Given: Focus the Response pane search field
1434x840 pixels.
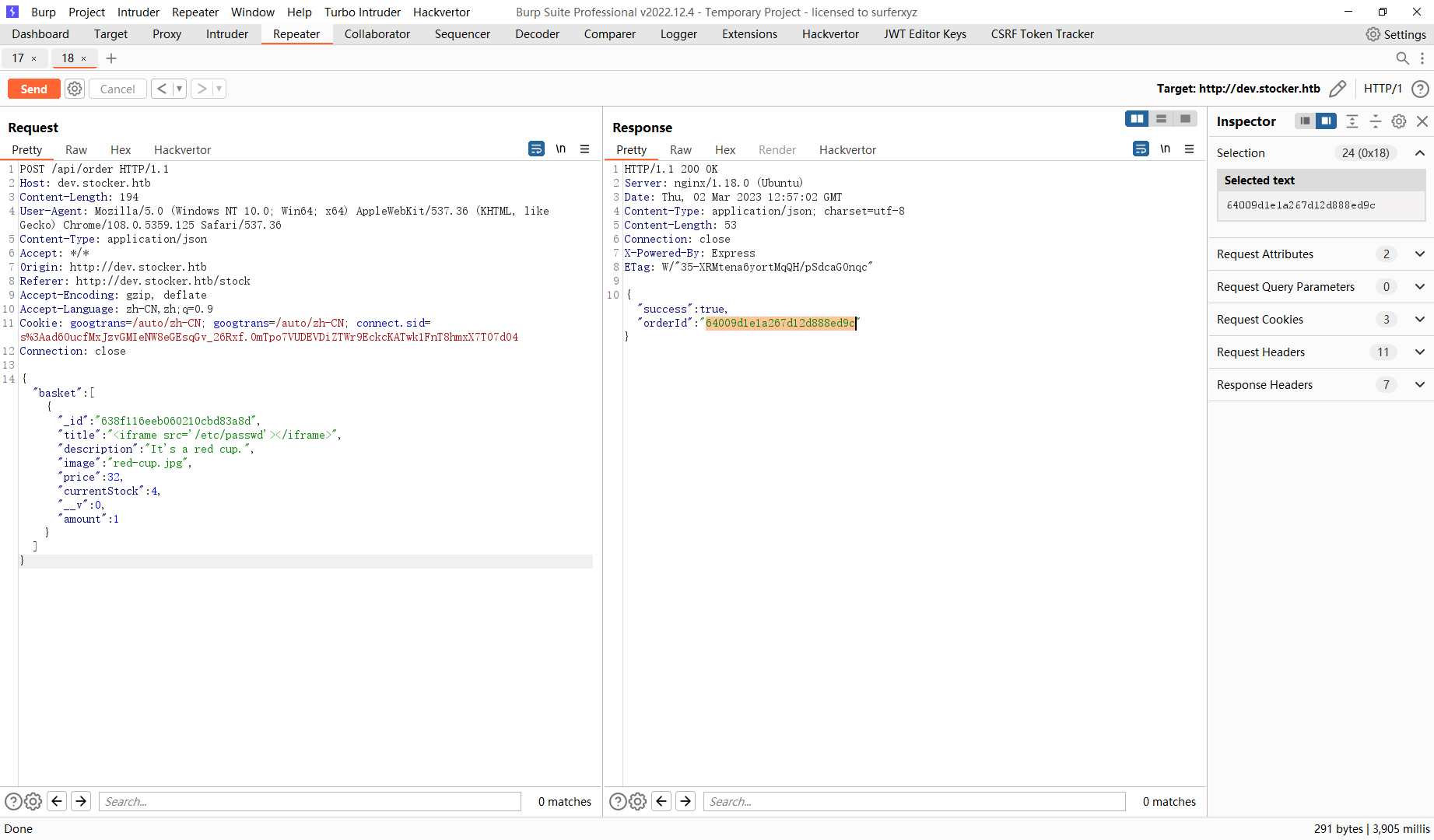Looking at the screenshot, I should point(914,801).
